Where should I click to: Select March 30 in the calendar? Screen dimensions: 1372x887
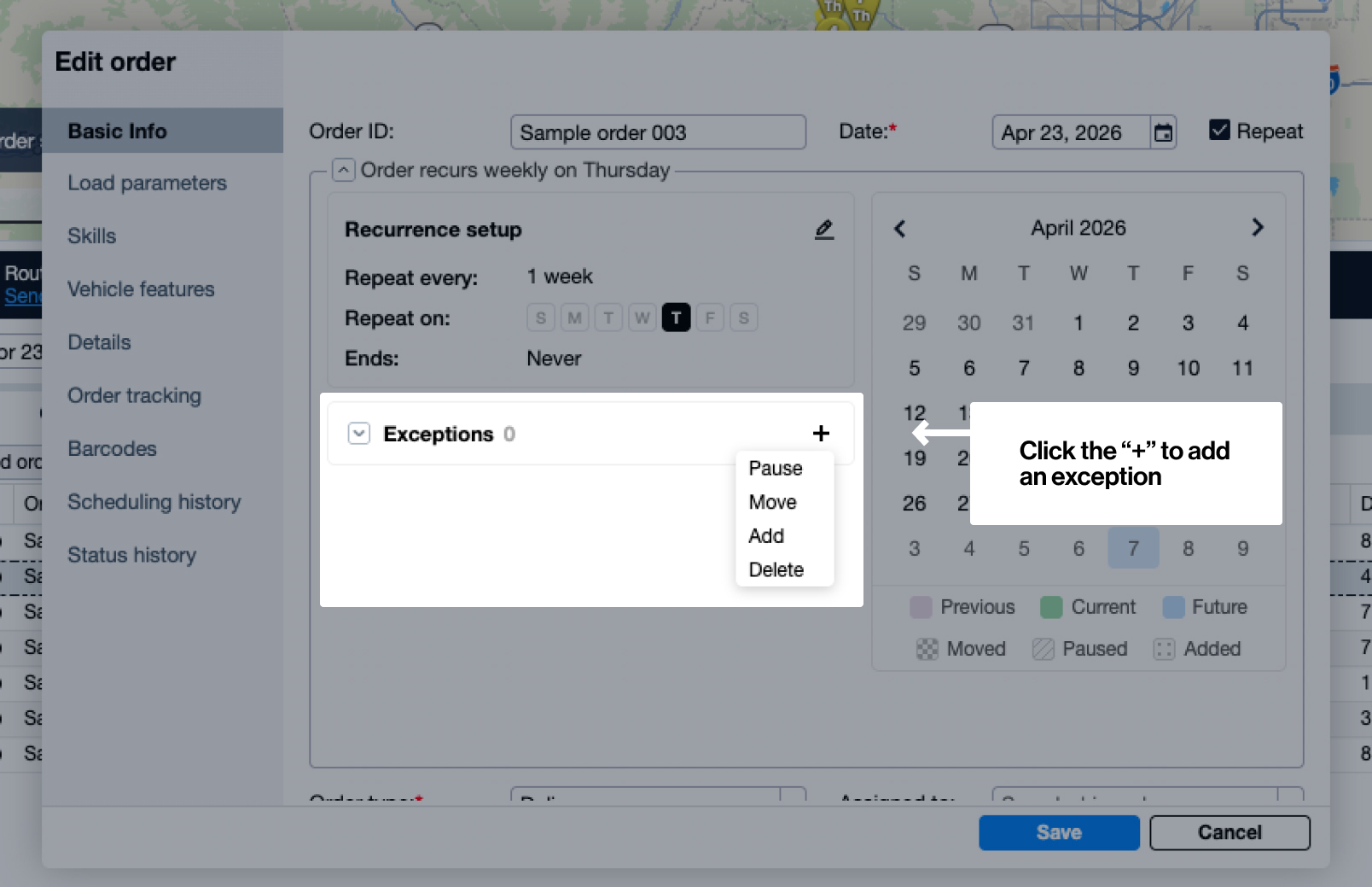[968, 323]
